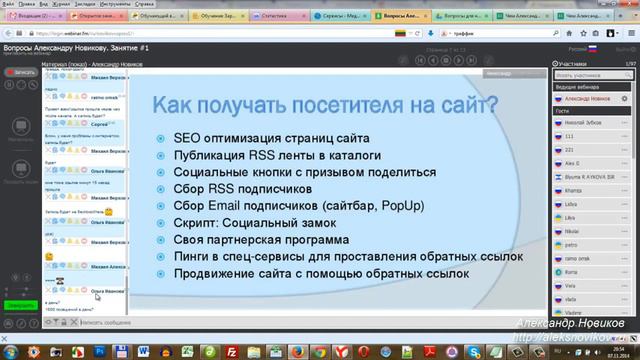Open Photoshop from the taskbar
This screenshot has height=360, width=640.
100,351
